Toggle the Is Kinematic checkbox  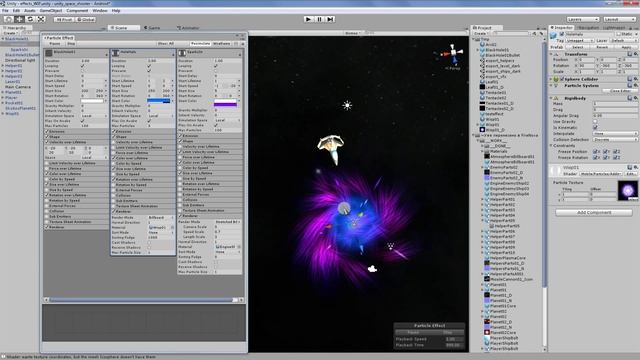coord(595,127)
